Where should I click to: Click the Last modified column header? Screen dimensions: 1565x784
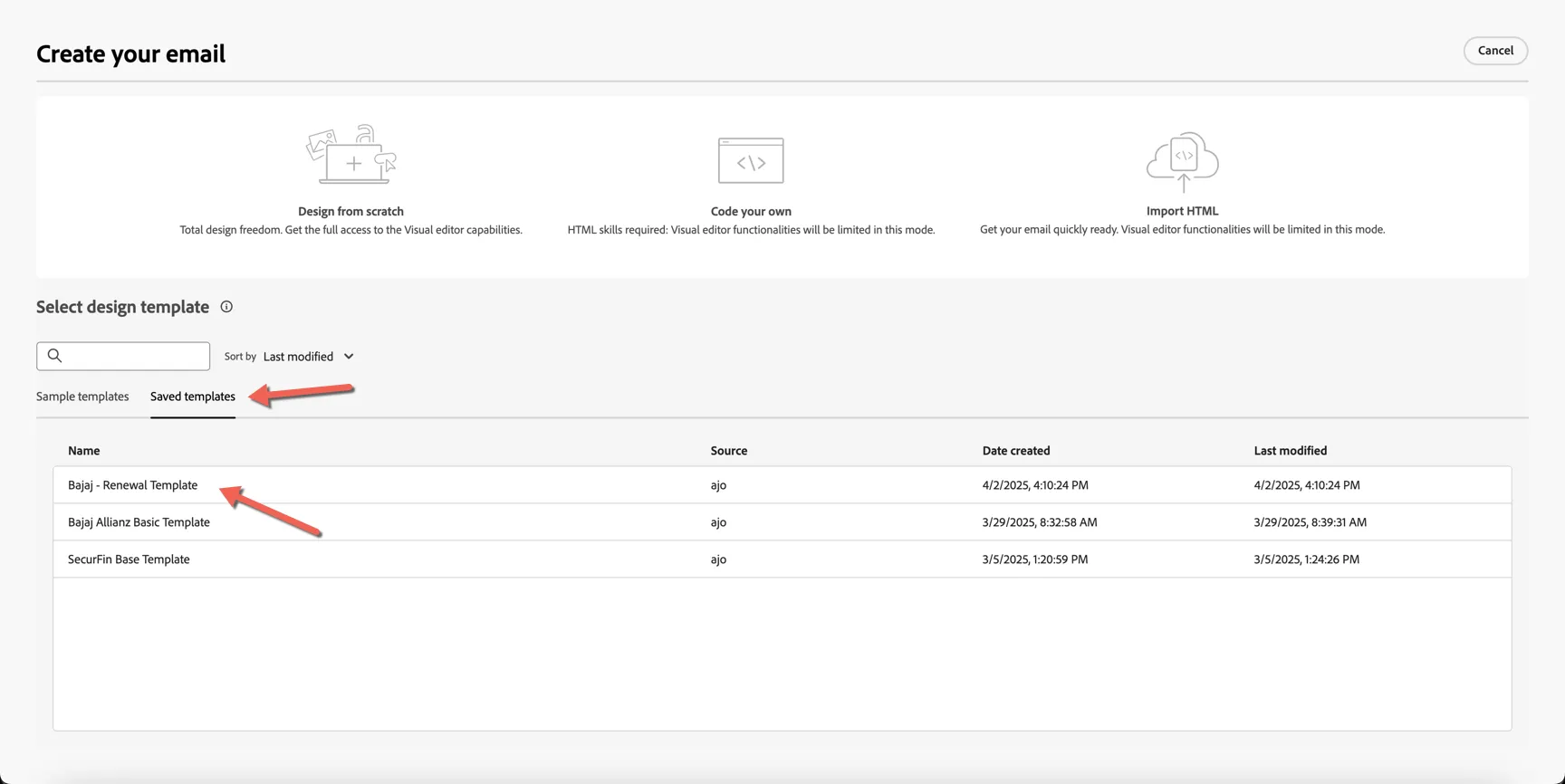pyautogui.click(x=1290, y=451)
